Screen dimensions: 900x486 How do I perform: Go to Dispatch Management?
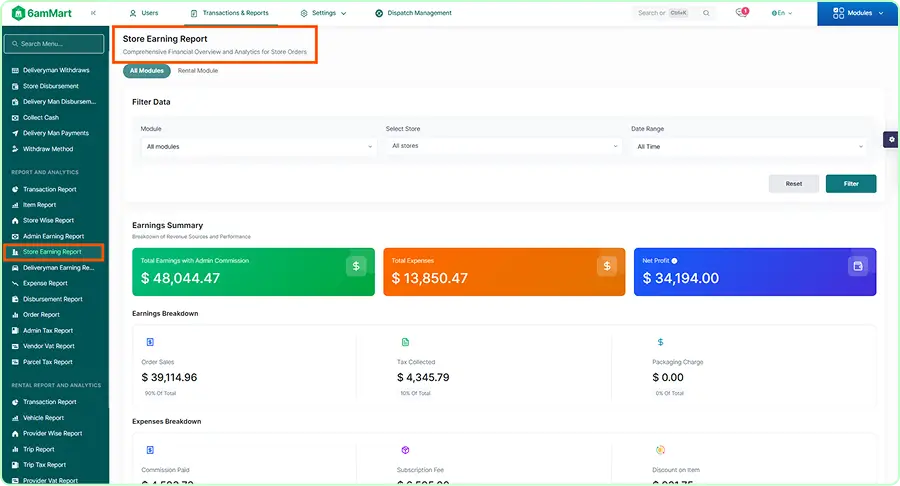413,13
